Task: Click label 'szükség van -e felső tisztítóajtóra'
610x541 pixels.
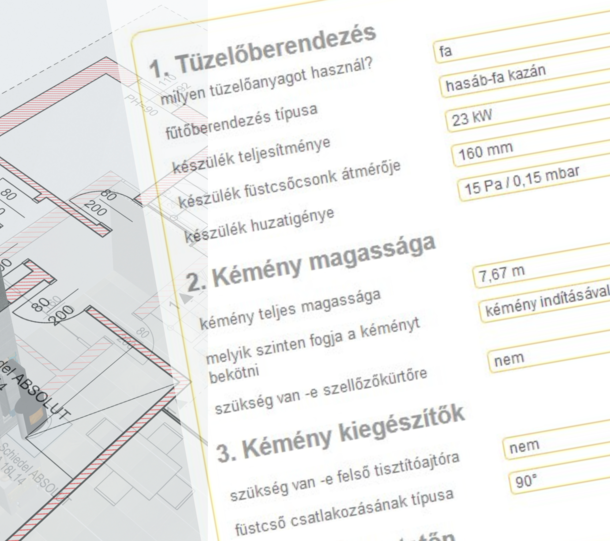Action: pyautogui.click(x=345, y=477)
